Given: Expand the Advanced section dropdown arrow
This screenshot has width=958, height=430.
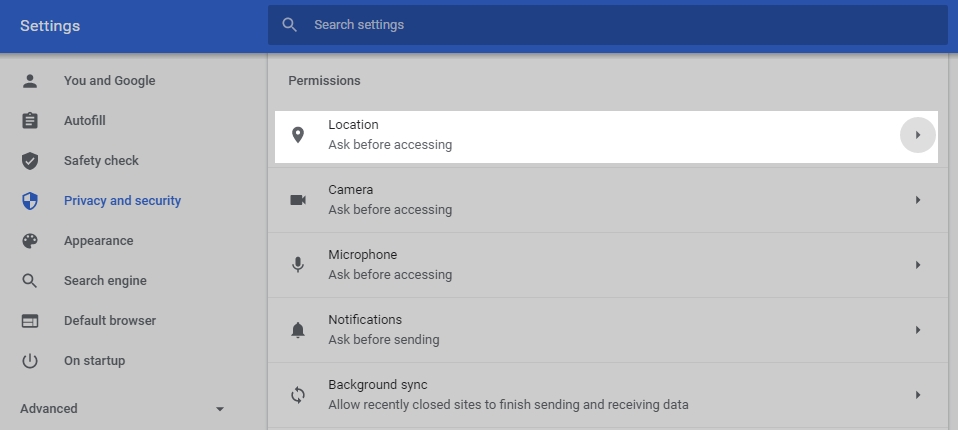Looking at the screenshot, I should (220, 409).
